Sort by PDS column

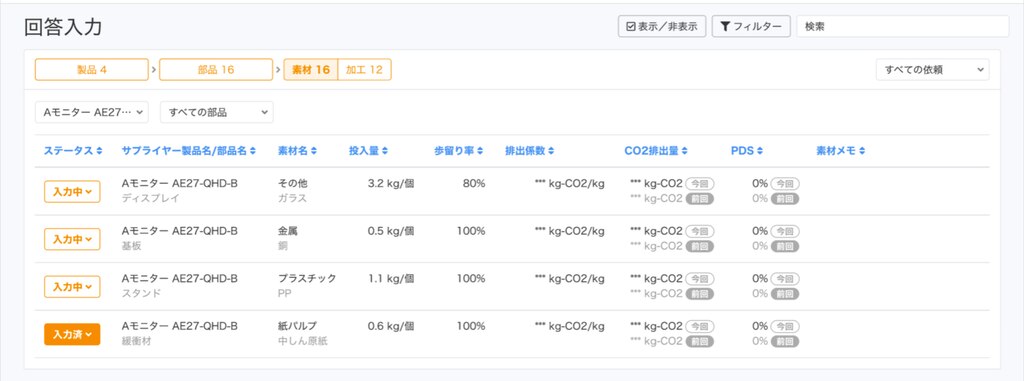tap(747, 151)
